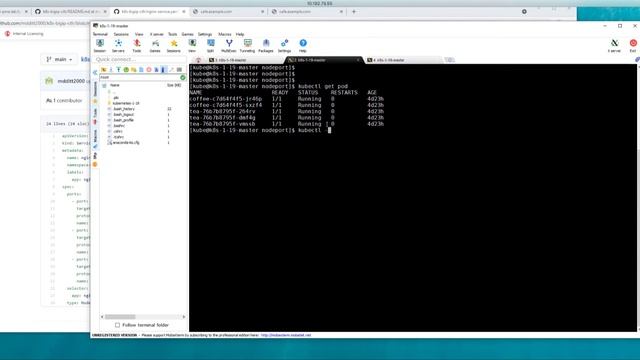The height and width of the screenshot is (360, 640).
Task: Open the Terminal menu
Action: click(x=100, y=34)
